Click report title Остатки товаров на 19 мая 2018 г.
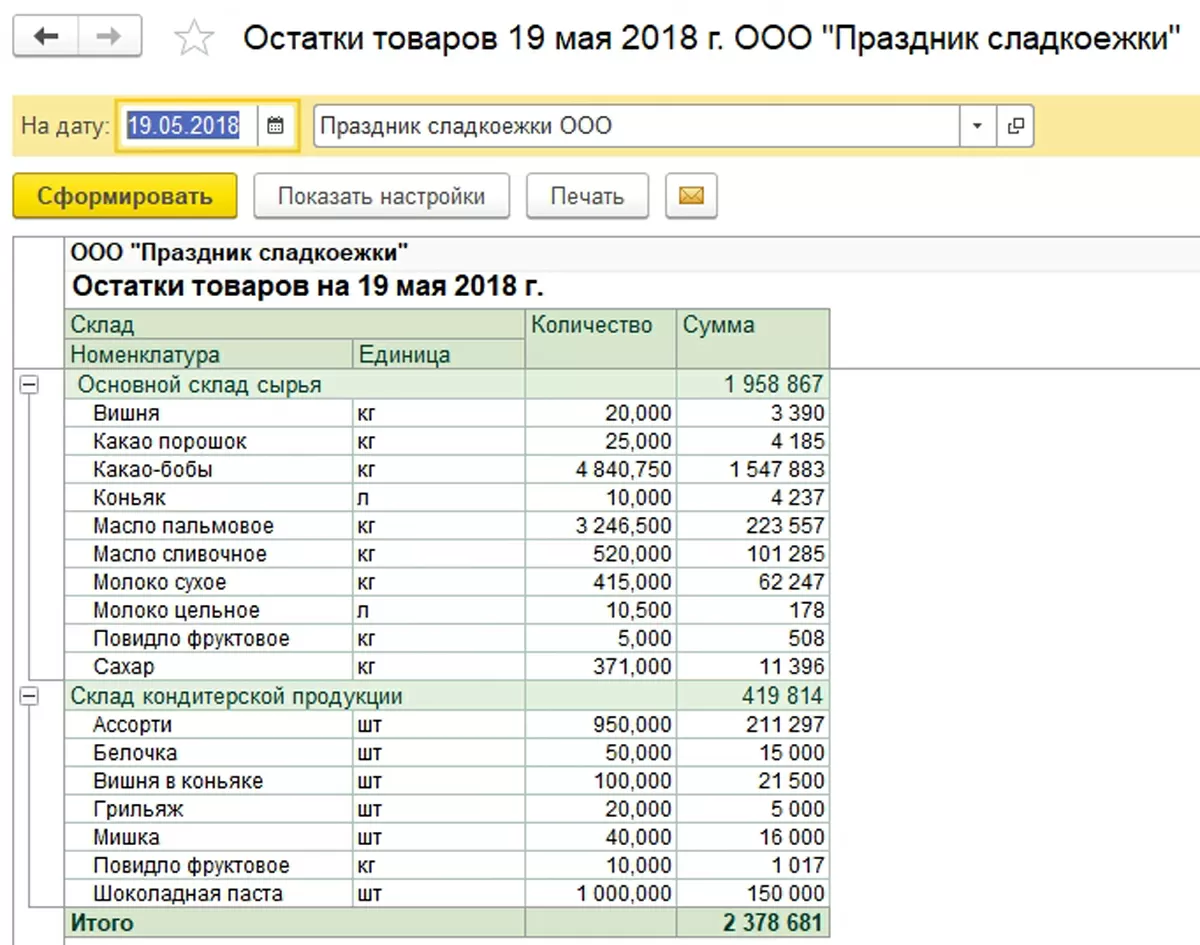The image size is (1200, 945). 308,287
